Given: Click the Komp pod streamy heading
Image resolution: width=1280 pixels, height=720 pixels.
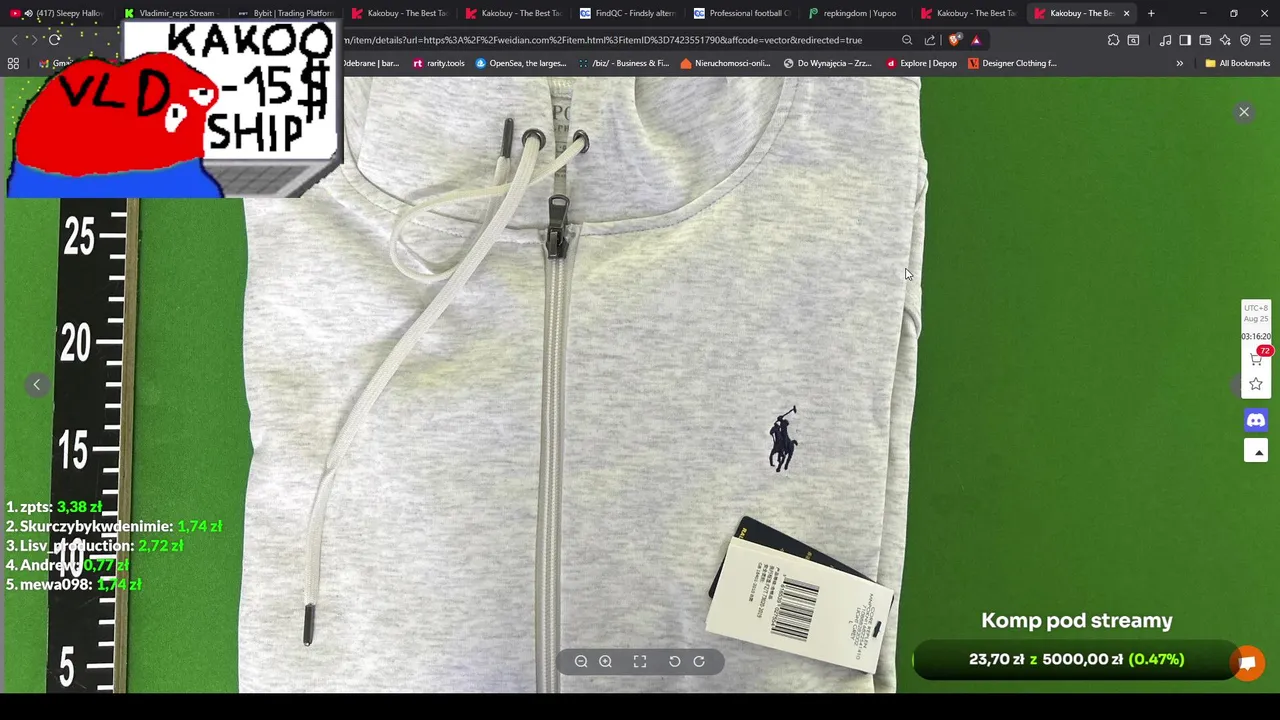Looking at the screenshot, I should (1077, 620).
